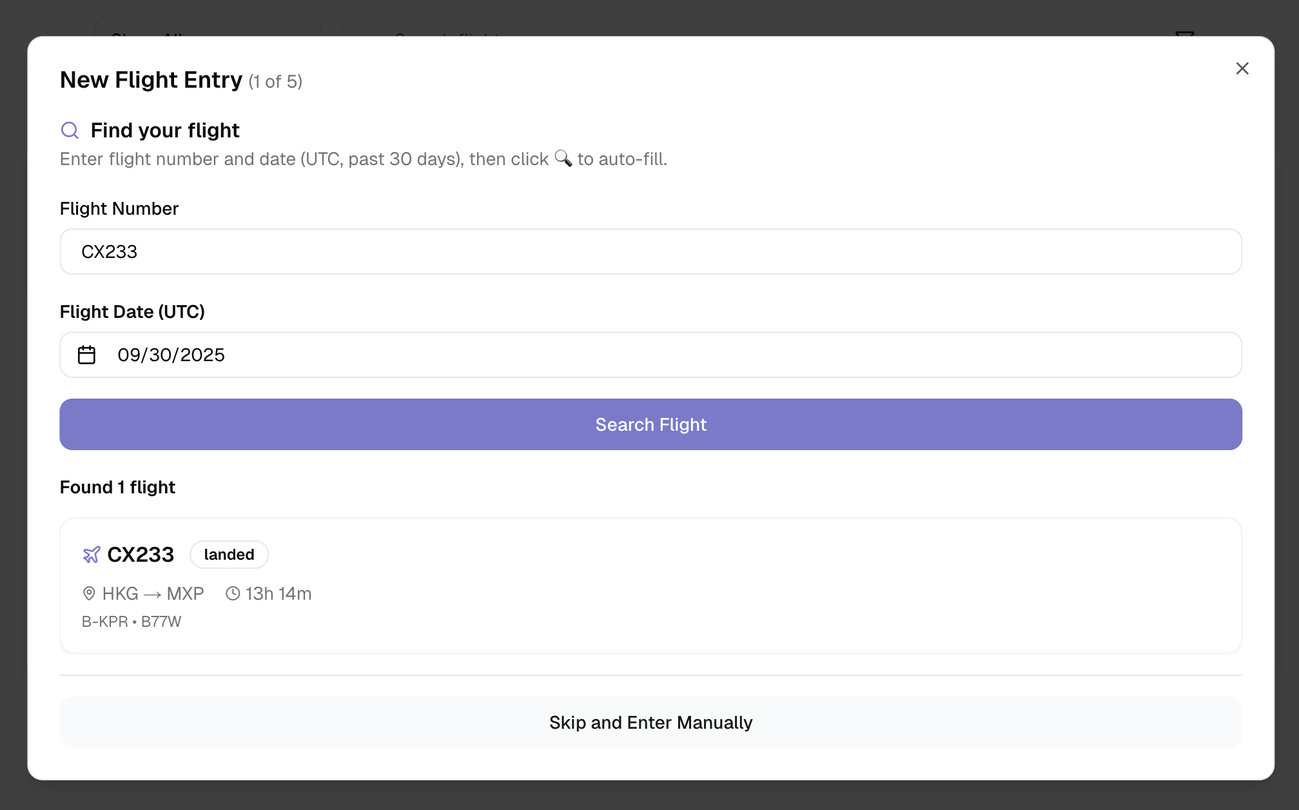Viewport: 1299px width, 810px height.
Task: Click the Found 1 flight label
Action: 117,487
